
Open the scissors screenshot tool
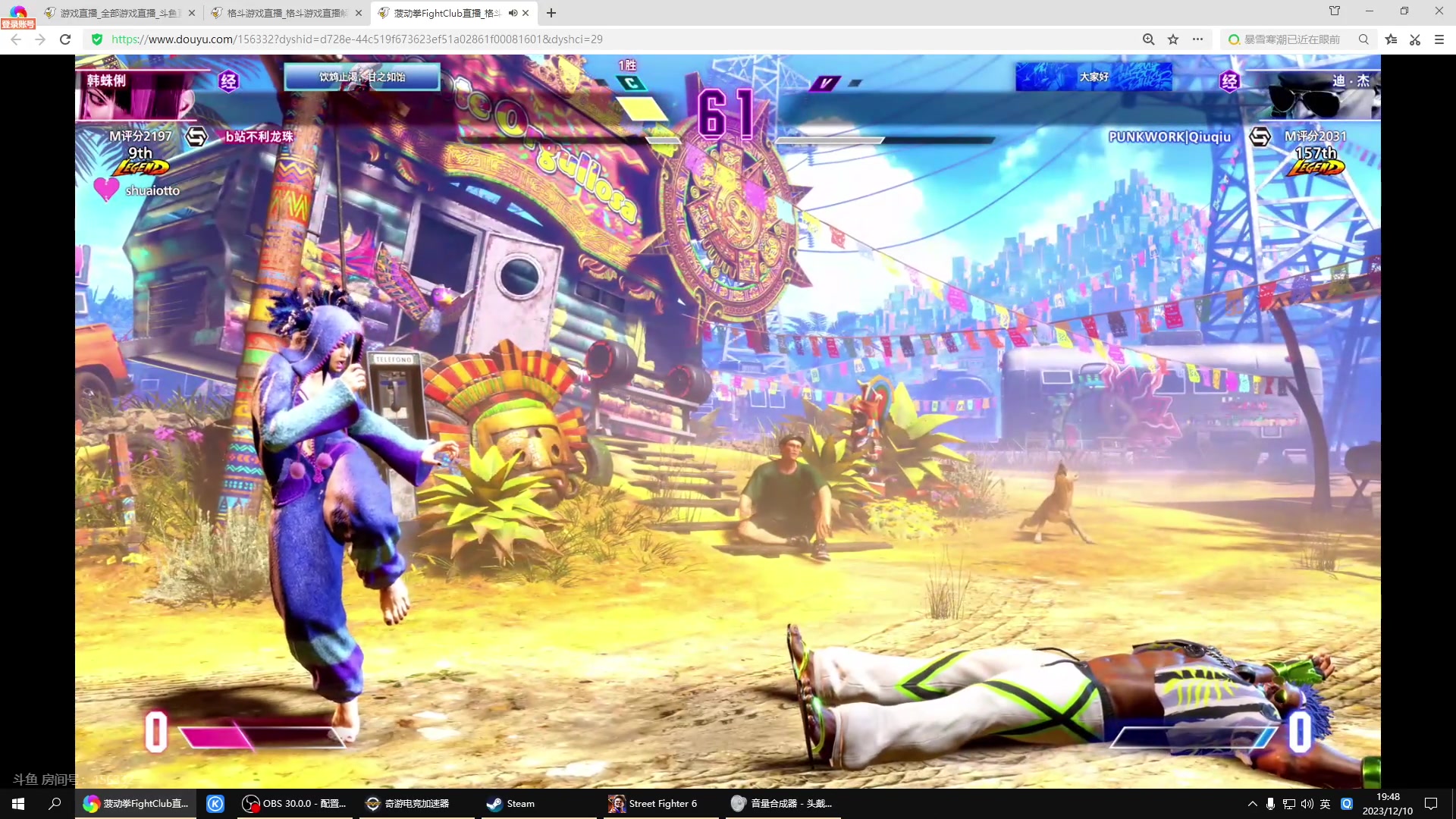pyautogui.click(x=1415, y=39)
